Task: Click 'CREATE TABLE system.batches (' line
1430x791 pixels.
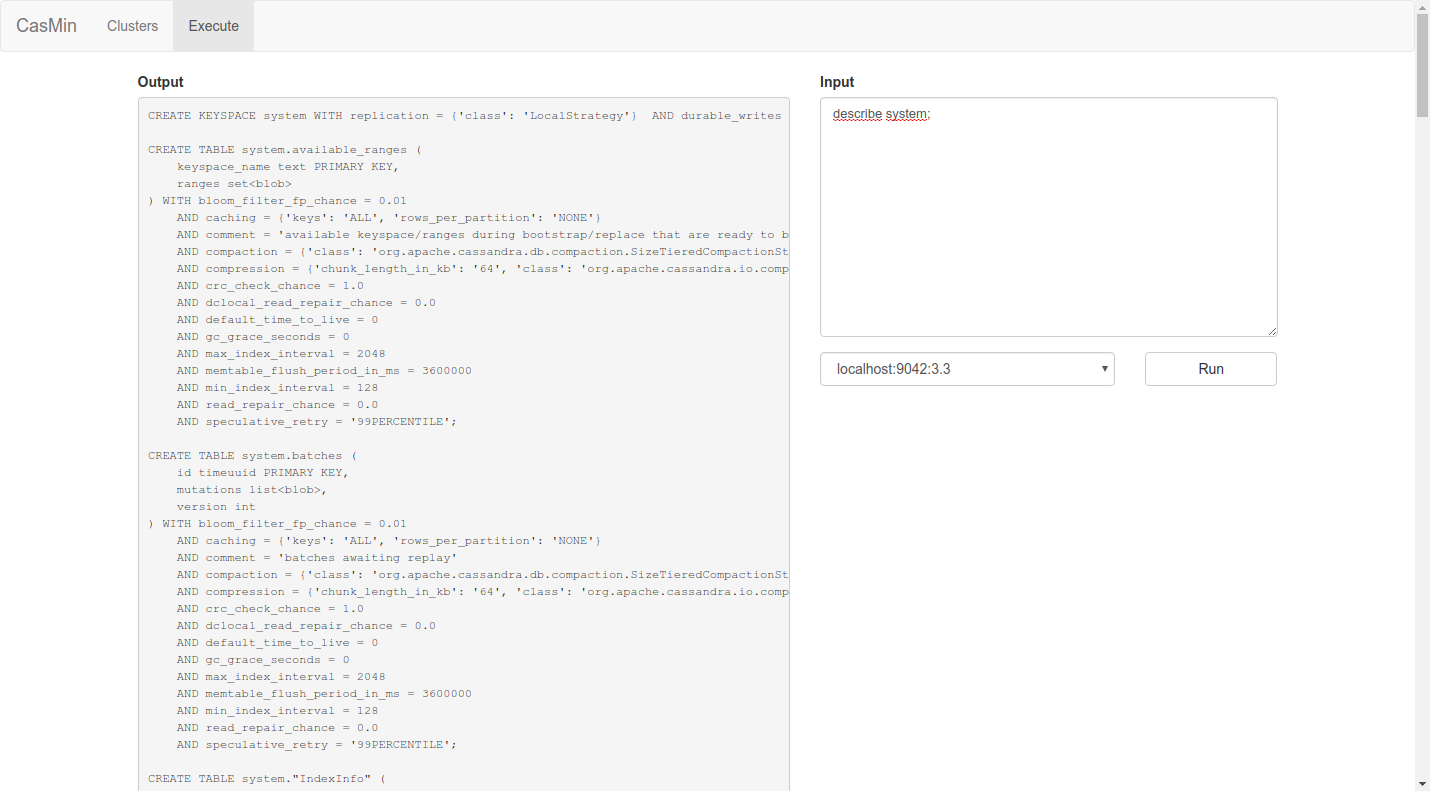Action: pos(252,456)
